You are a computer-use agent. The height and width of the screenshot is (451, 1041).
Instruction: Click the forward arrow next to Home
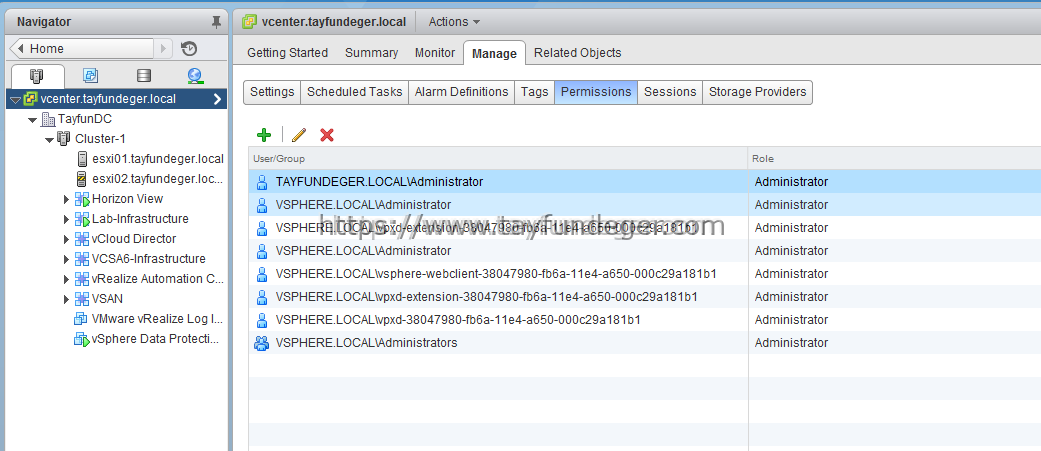click(x=163, y=48)
